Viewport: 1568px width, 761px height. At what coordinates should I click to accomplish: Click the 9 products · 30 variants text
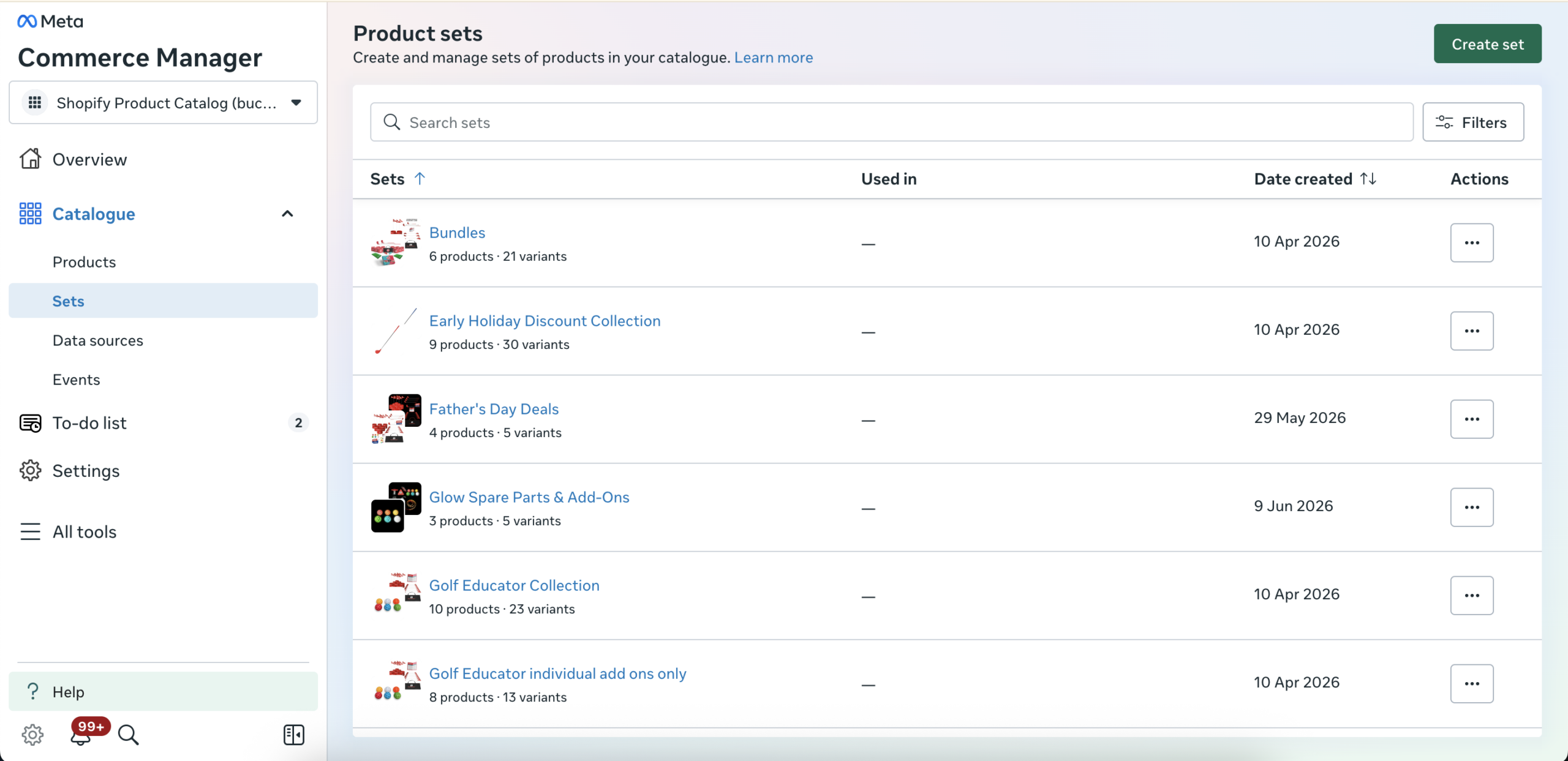click(499, 345)
